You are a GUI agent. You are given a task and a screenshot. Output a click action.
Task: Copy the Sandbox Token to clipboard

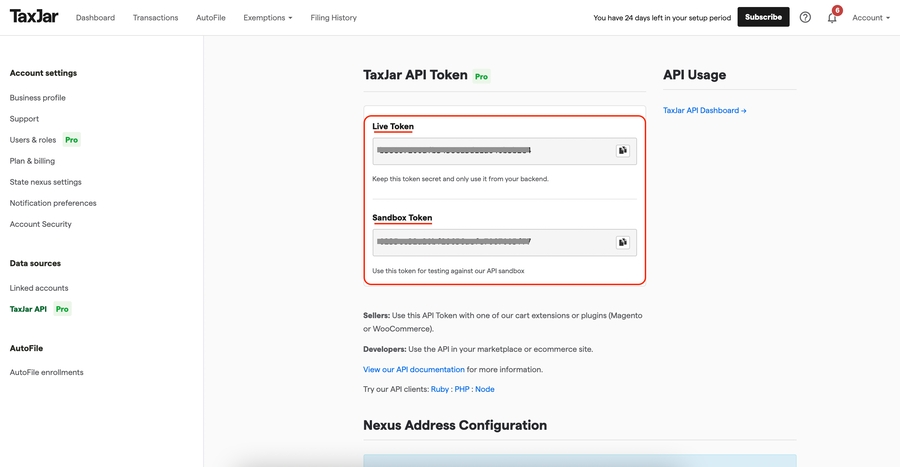tap(622, 242)
